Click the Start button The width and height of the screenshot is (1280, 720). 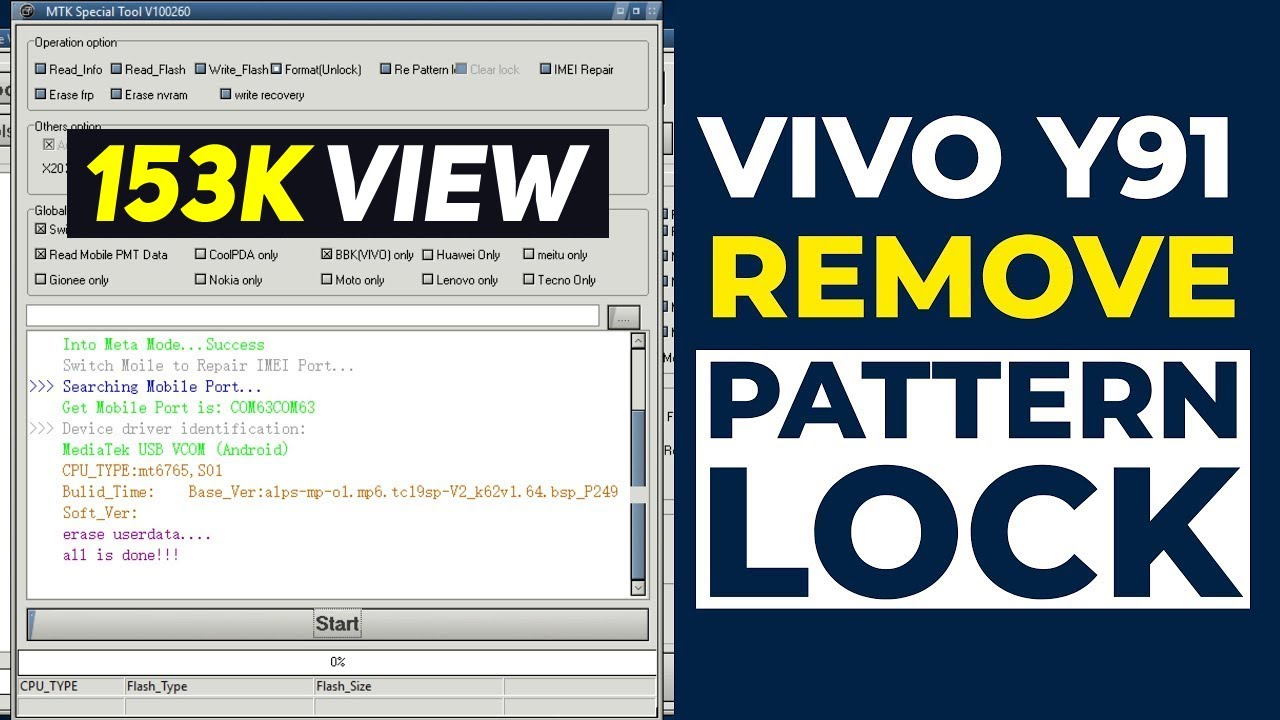pos(337,624)
